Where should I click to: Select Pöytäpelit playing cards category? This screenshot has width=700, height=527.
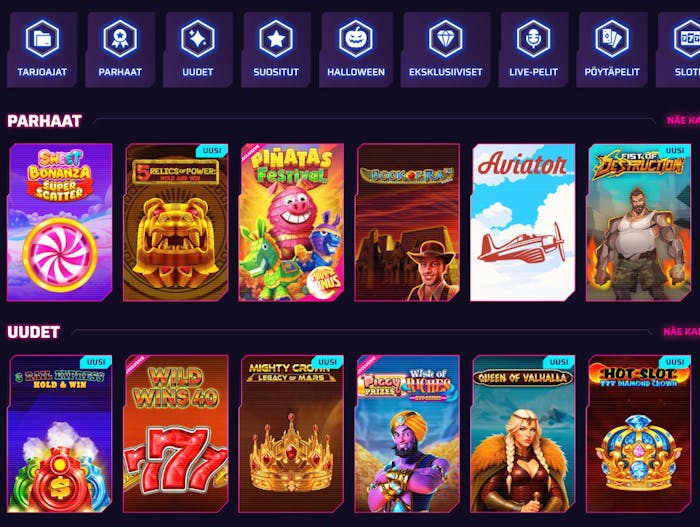point(612,50)
